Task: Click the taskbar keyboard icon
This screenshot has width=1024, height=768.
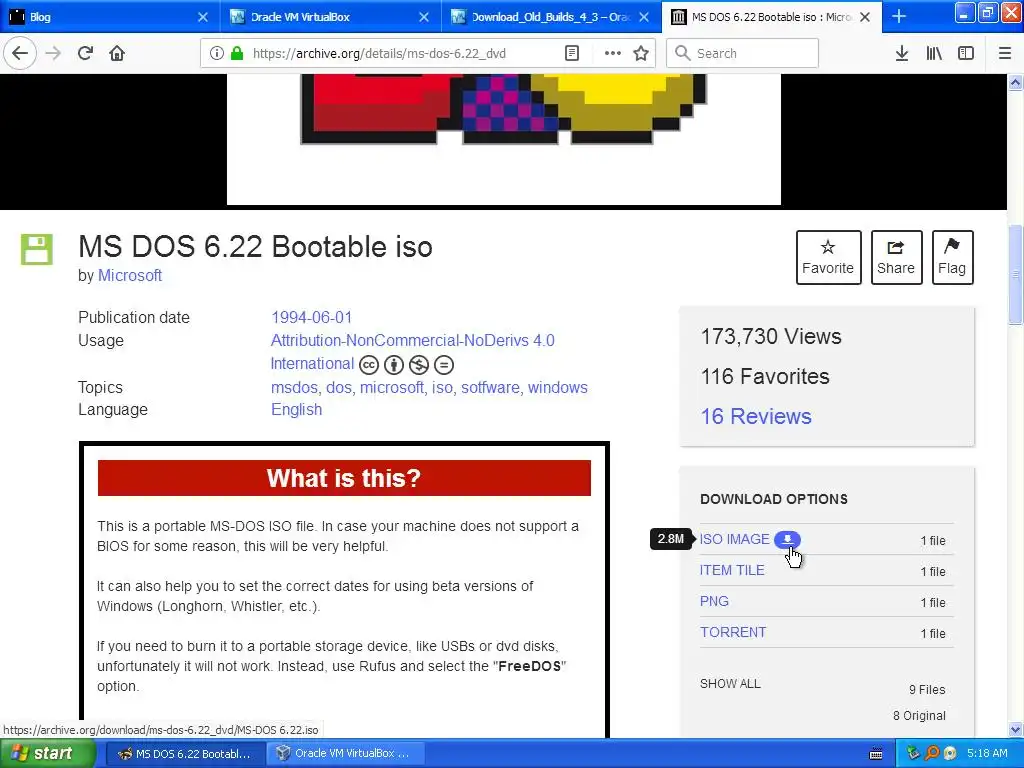Action: click(x=876, y=754)
